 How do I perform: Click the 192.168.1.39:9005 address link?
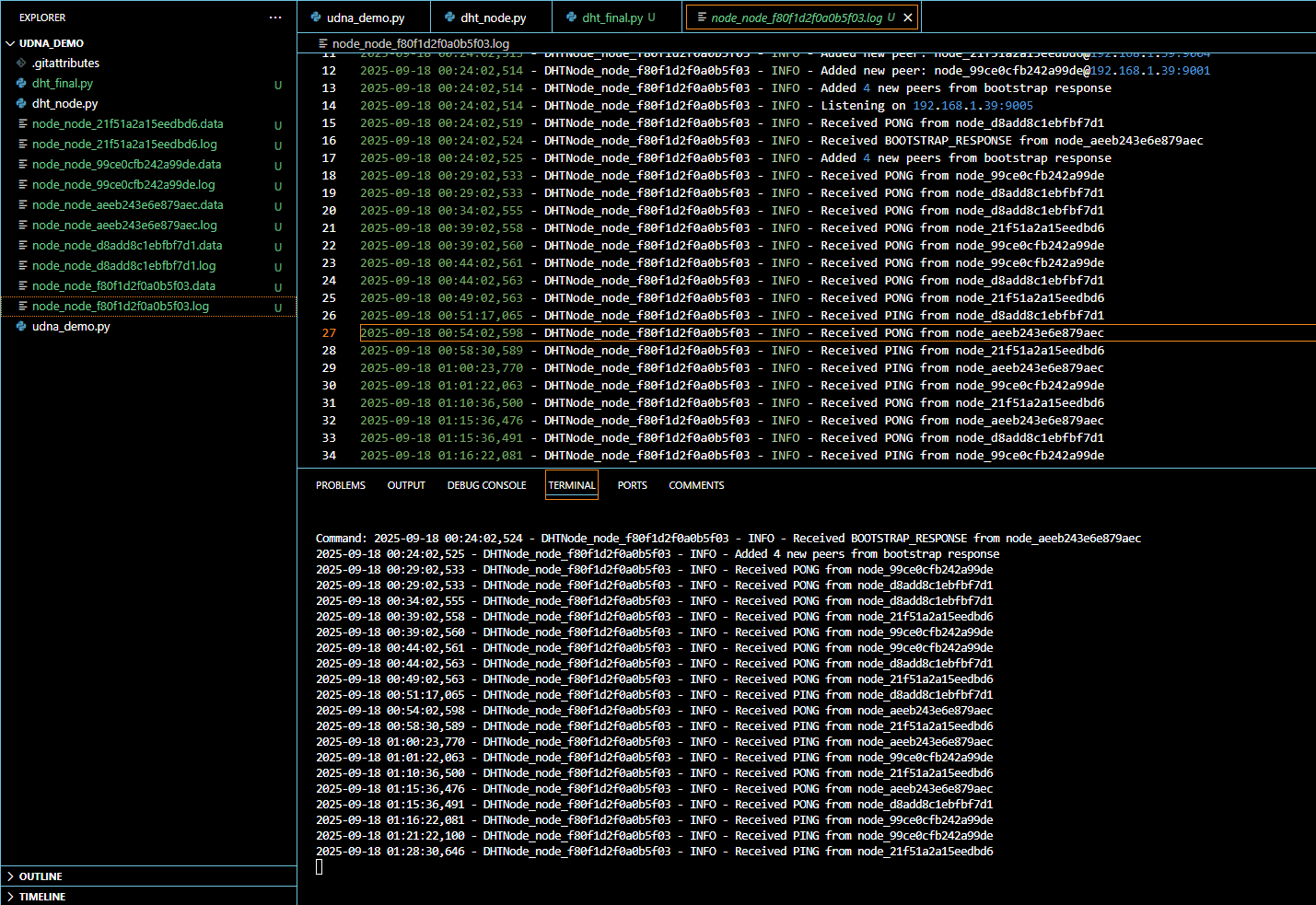tap(972, 106)
